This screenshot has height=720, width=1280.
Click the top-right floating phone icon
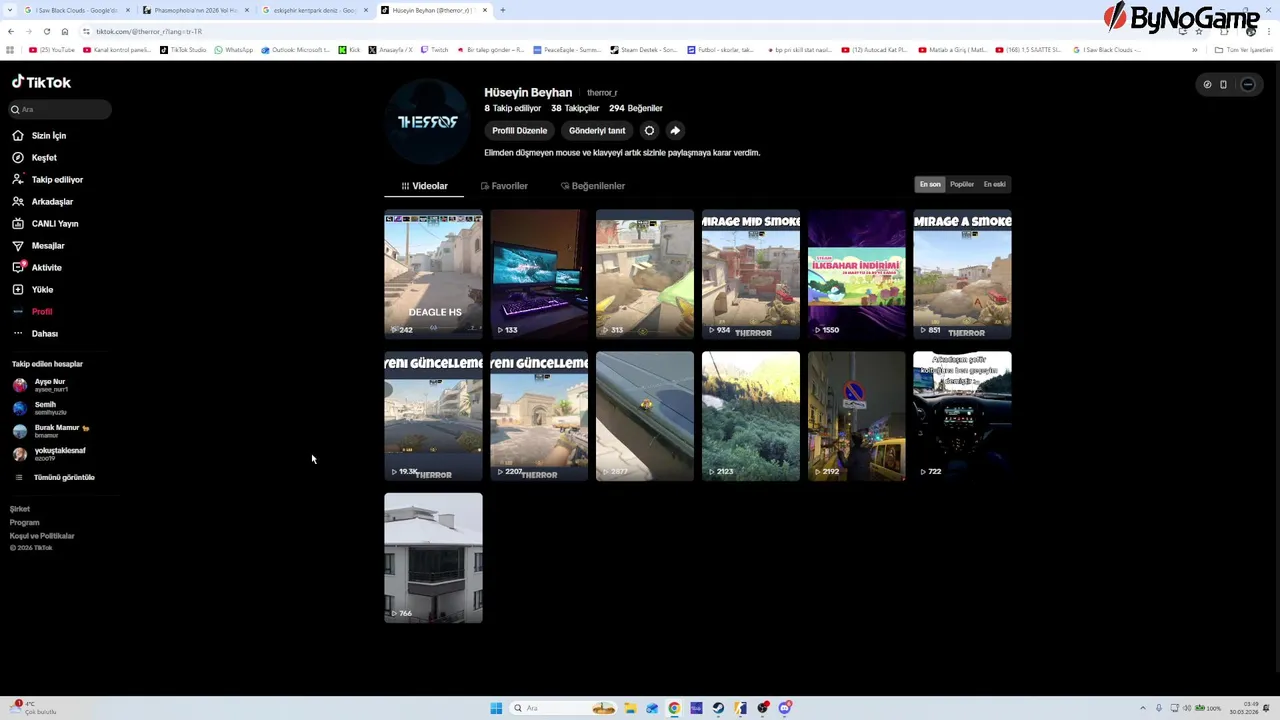tap(1223, 84)
